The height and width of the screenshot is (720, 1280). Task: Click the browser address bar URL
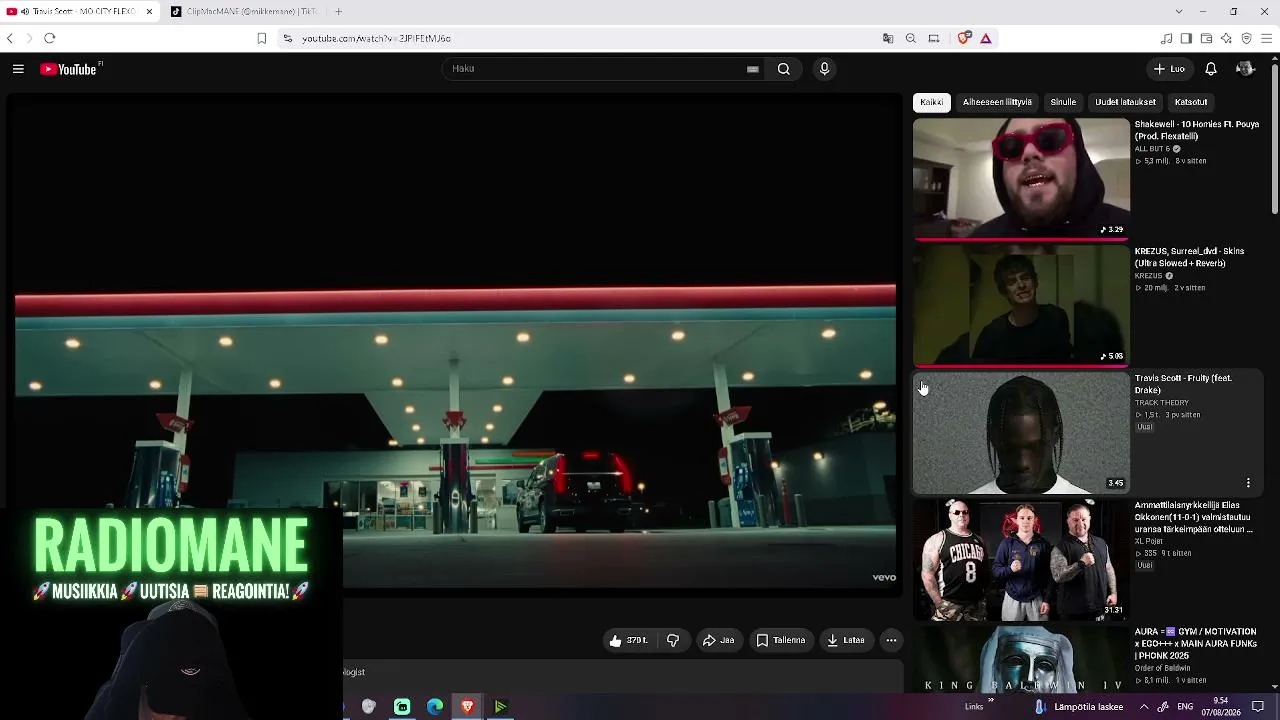(x=376, y=38)
